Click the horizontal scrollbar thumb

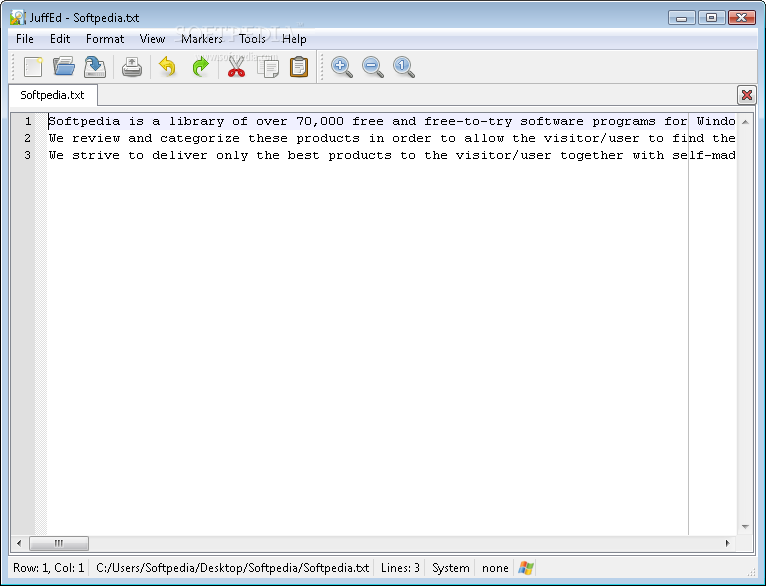point(59,543)
